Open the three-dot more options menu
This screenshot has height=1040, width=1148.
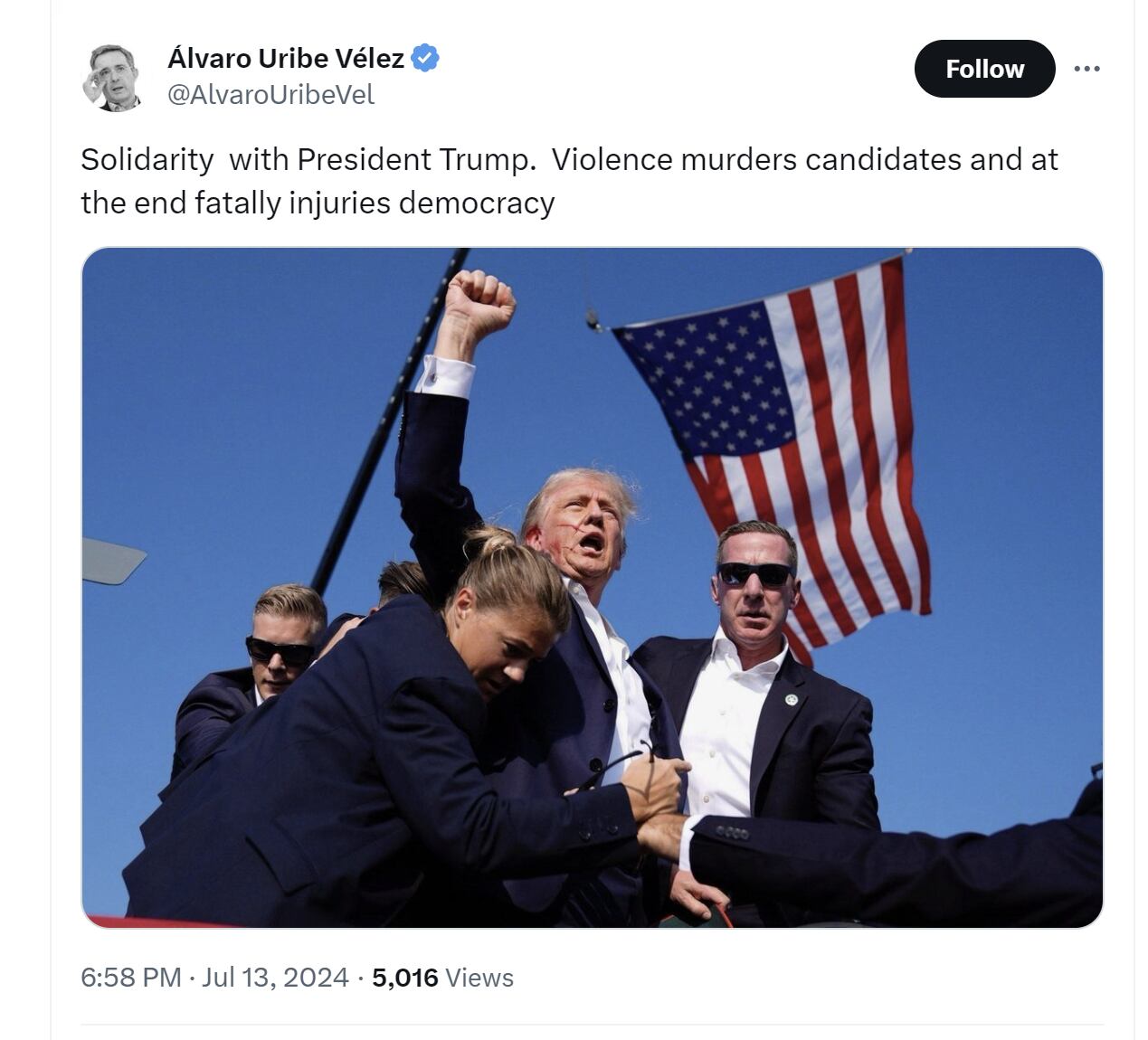[1086, 69]
